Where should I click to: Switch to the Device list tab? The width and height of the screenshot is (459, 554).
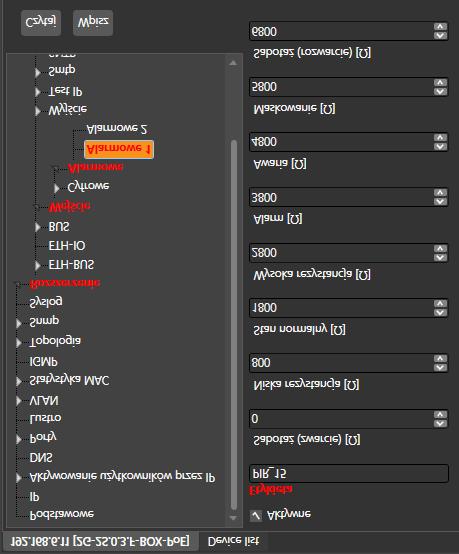(x=233, y=541)
